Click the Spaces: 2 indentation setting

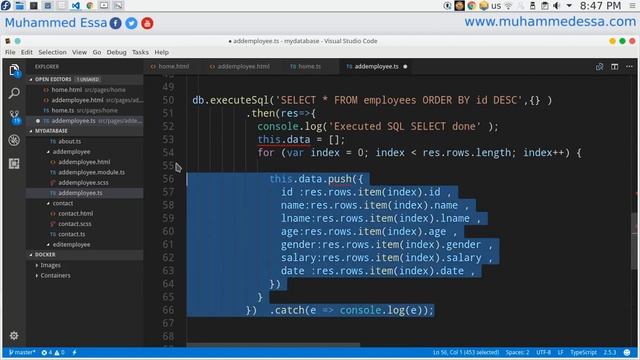(517, 352)
